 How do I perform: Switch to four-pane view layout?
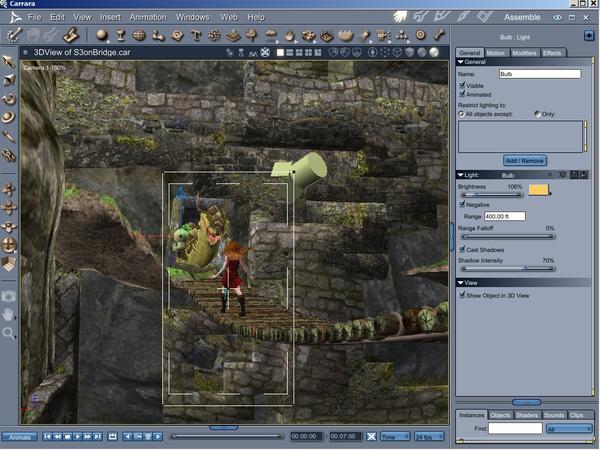click(308, 52)
